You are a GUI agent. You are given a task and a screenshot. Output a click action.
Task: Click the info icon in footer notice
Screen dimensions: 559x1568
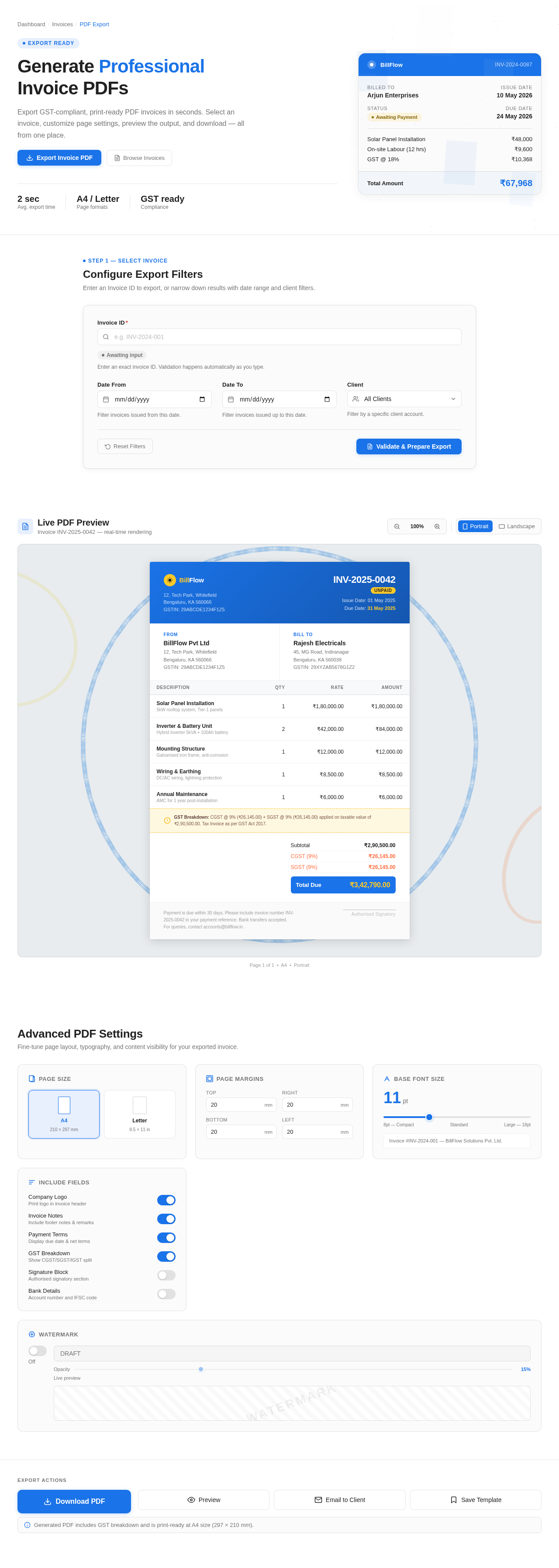click(x=28, y=1525)
